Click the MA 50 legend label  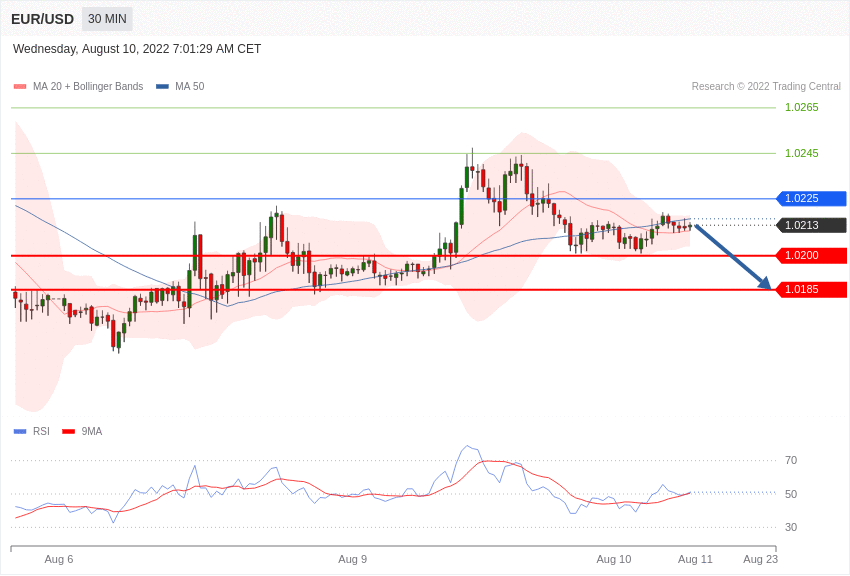click(x=190, y=87)
